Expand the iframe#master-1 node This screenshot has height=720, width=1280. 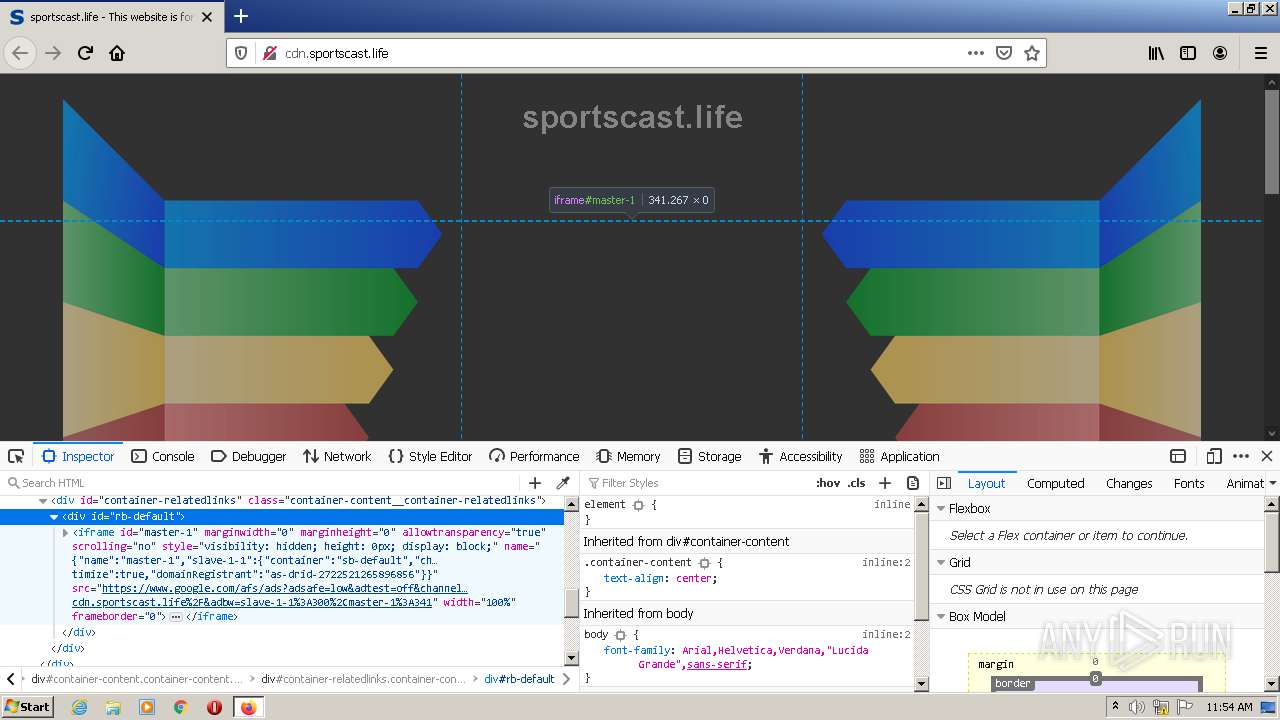(66, 533)
